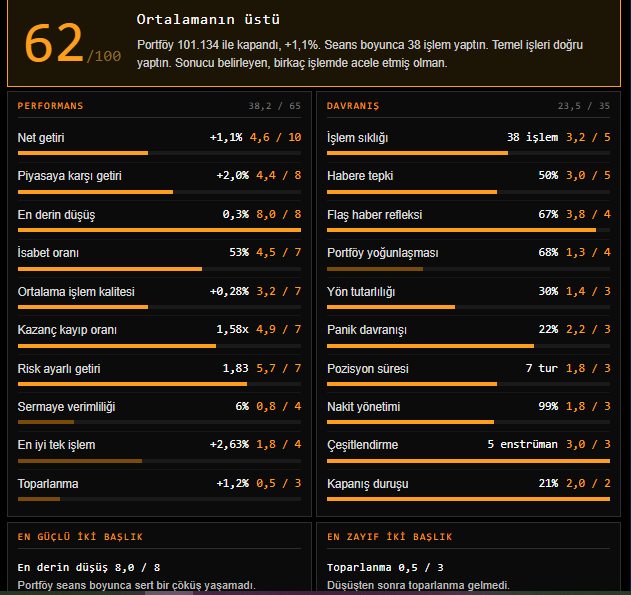Select the 'Nakit yönetimi' label
Viewport: 631px width, 595px height.
coord(363,407)
